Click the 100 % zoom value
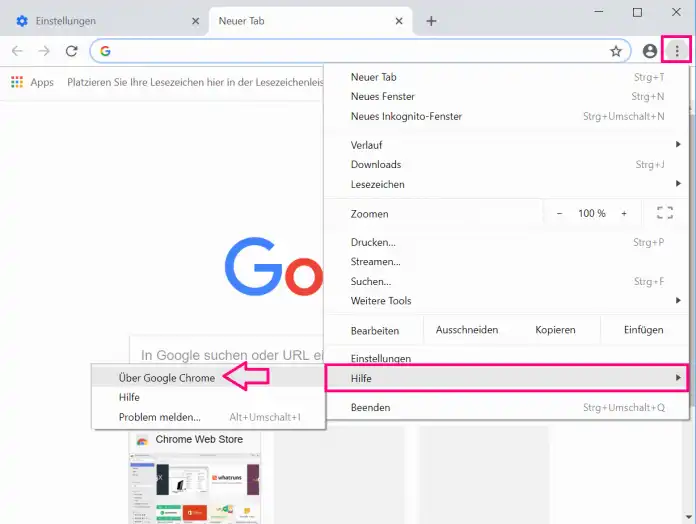Viewport: 696px width, 524px height. (592, 213)
